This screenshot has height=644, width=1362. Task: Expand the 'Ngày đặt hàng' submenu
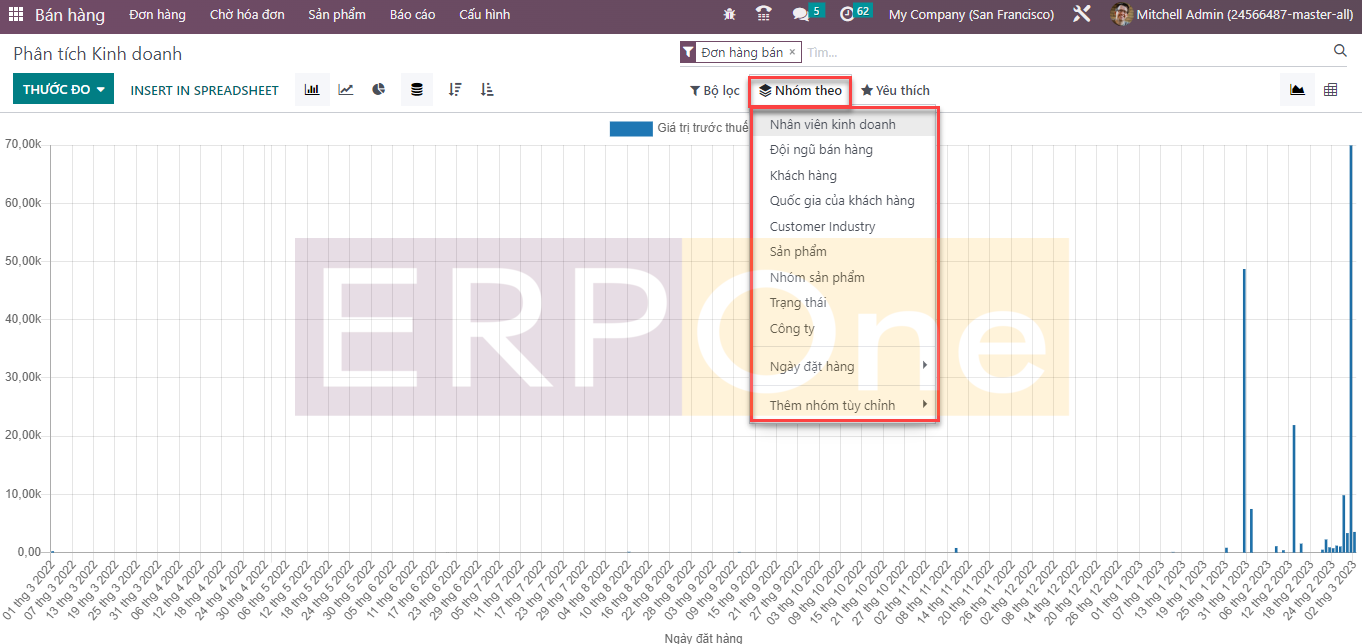click(844, 366)
